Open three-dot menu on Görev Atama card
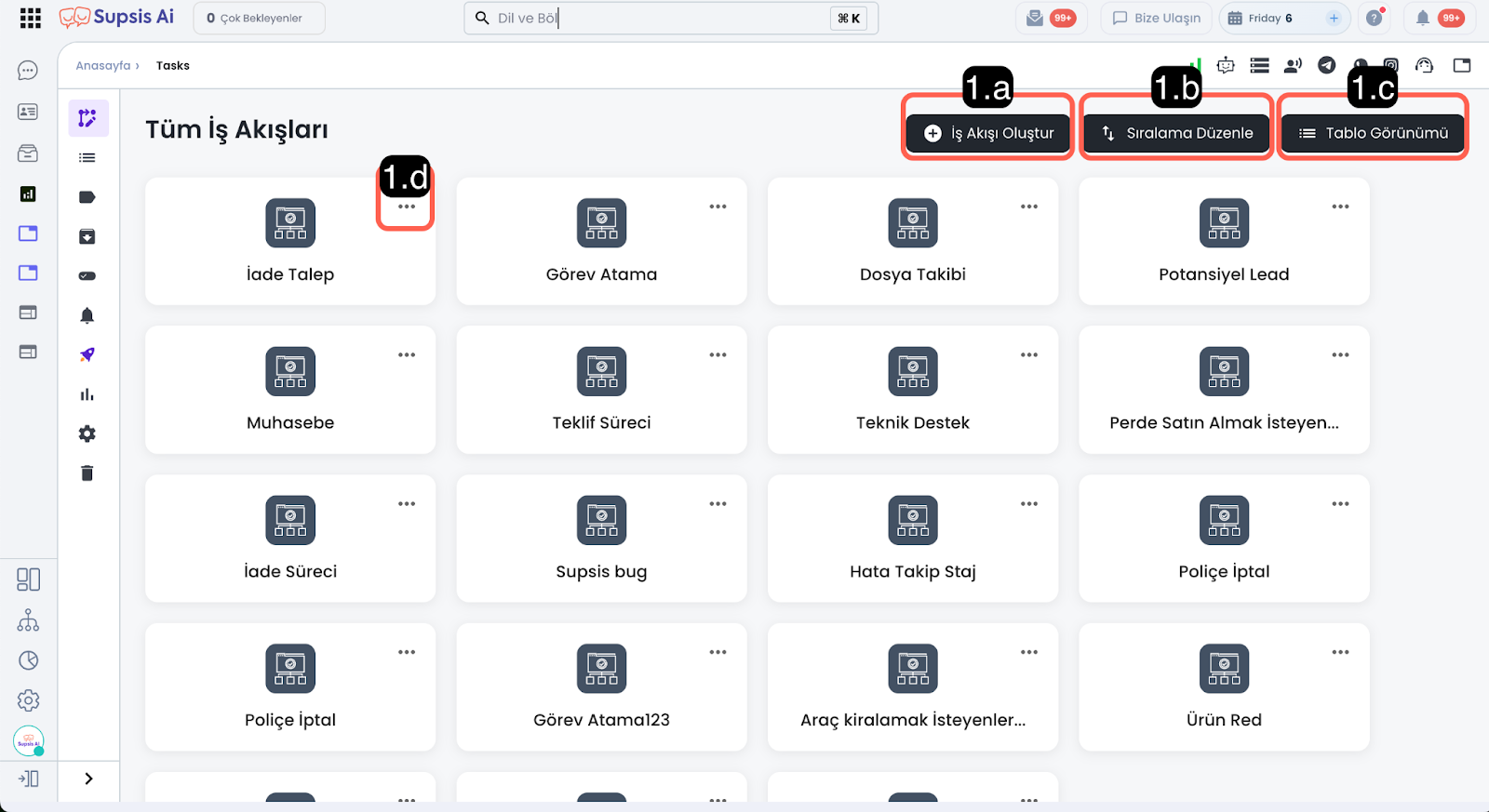The height and width of the screenshot is (812, 1489). coord(718,206)
